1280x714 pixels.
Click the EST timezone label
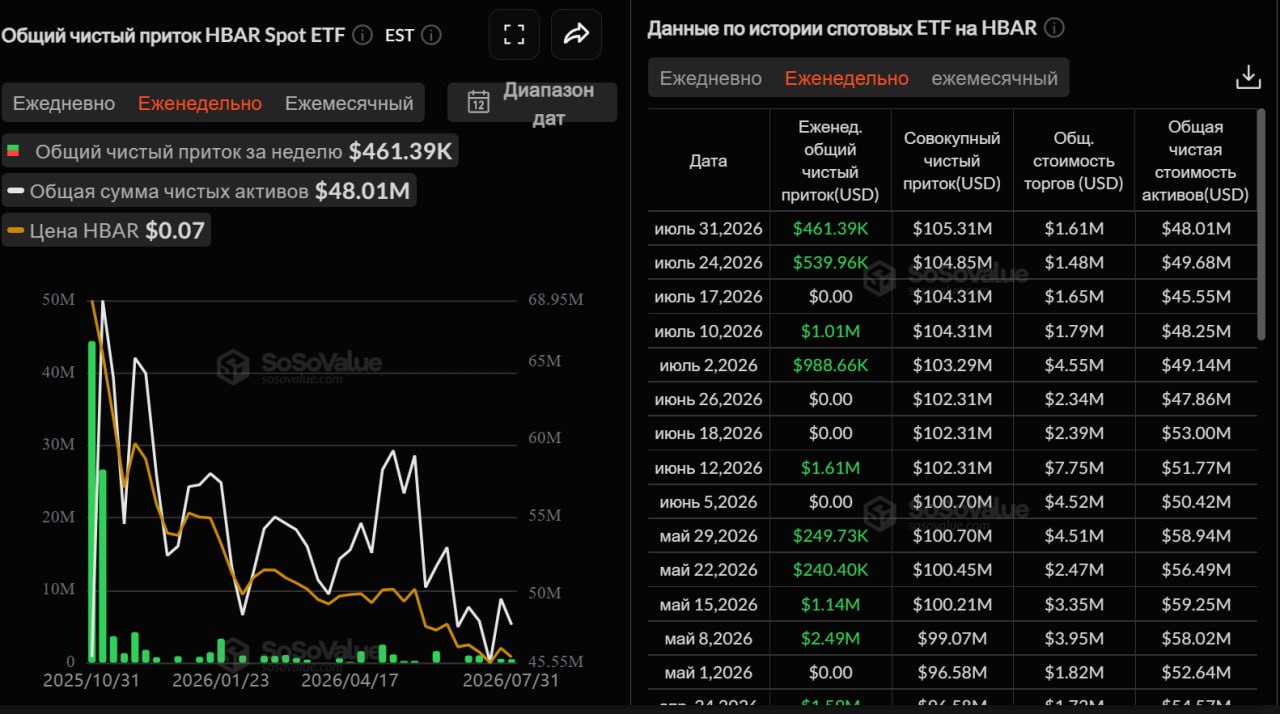tap(399, 35)
